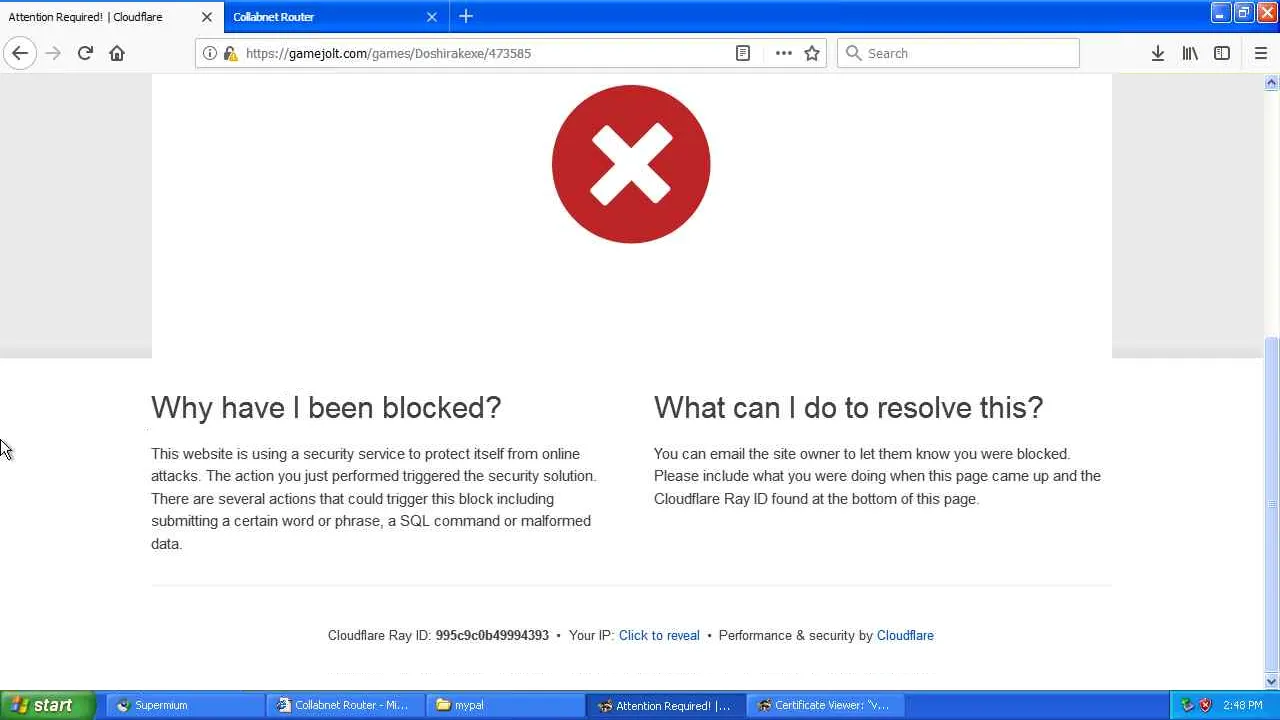Click the 2:48 PM system clock

[1243, 705]
